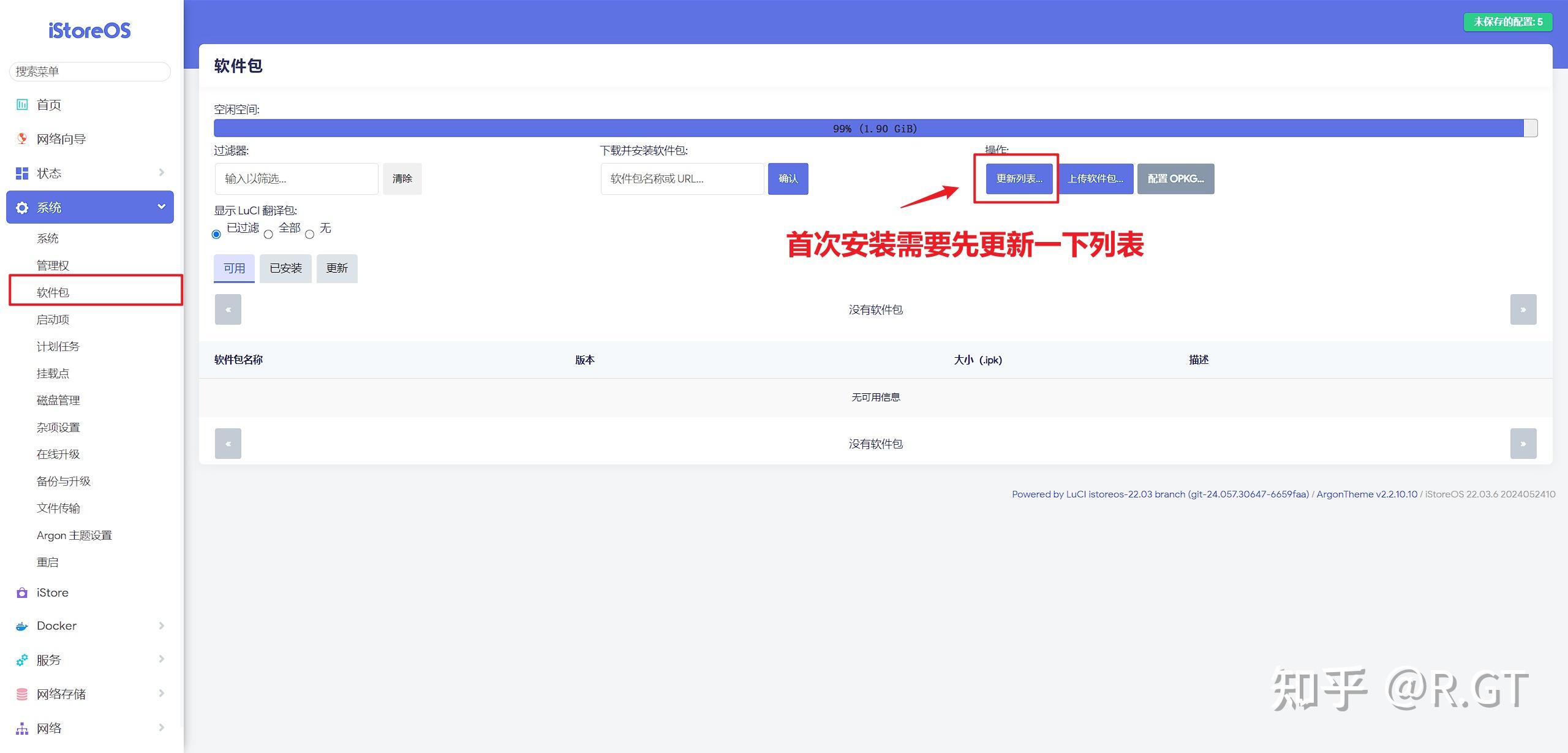Switch to the 已安装 tab
This screenshot has width=1568, height=753.
point(285,268)
